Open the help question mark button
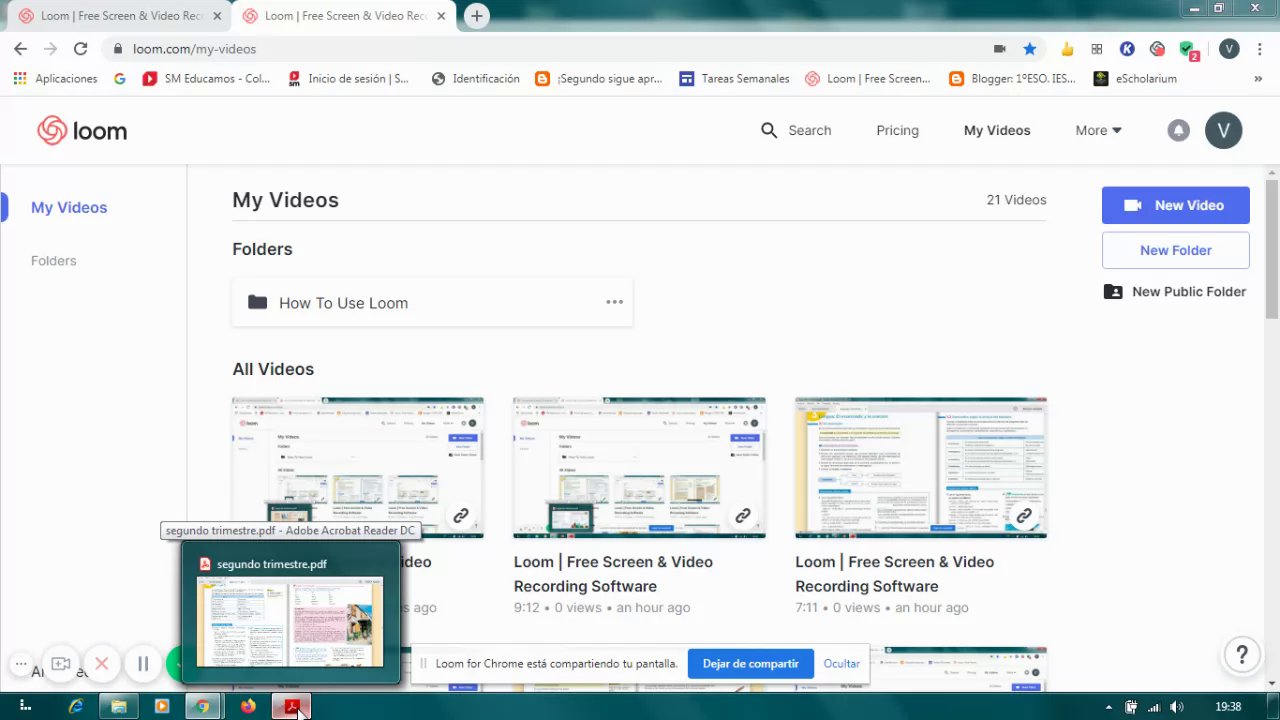 coord(1242,655)
